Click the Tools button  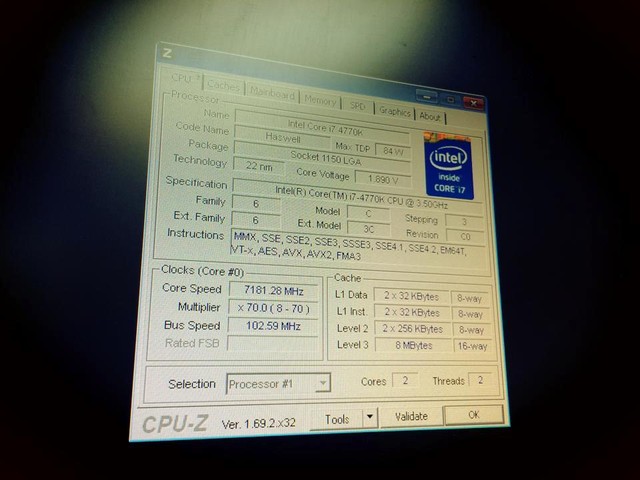point(336,419)
